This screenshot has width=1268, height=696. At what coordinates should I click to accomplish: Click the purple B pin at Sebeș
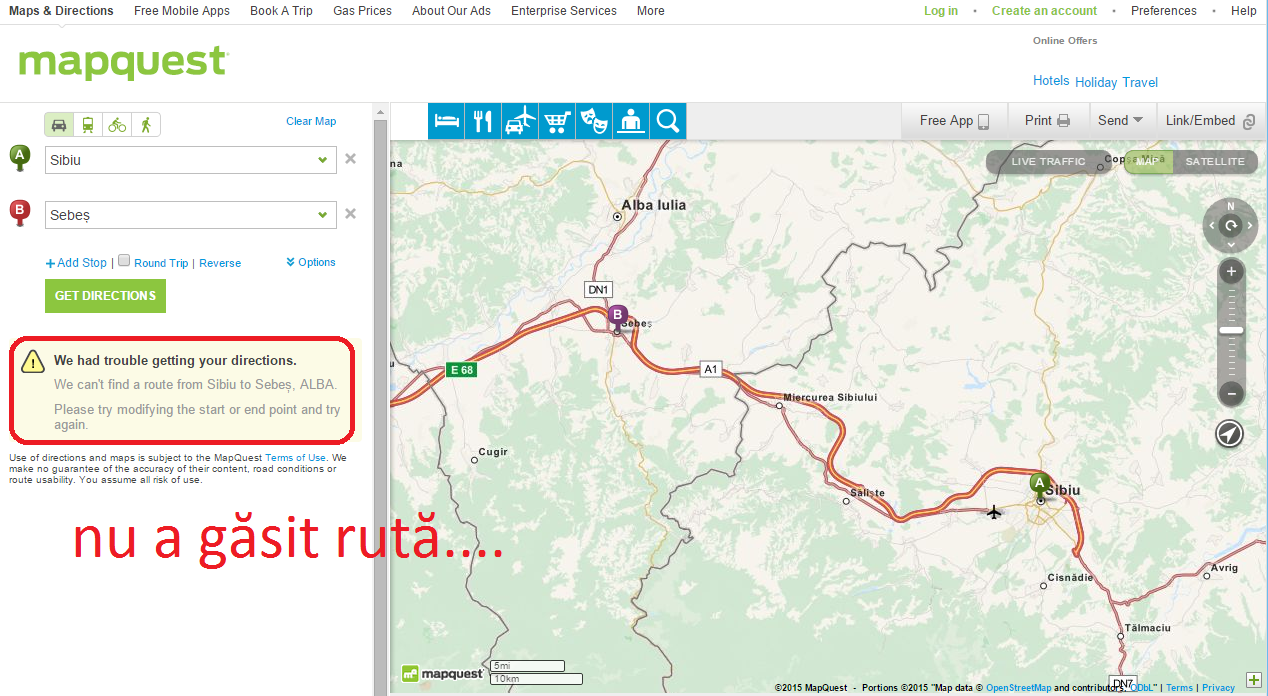618,316
